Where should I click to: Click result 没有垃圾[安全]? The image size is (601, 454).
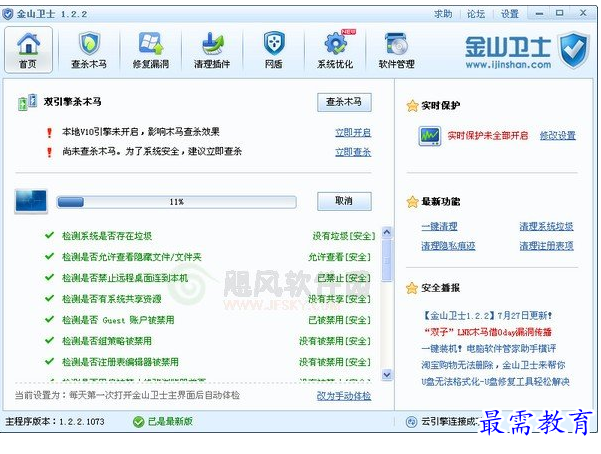coord(344,236)
